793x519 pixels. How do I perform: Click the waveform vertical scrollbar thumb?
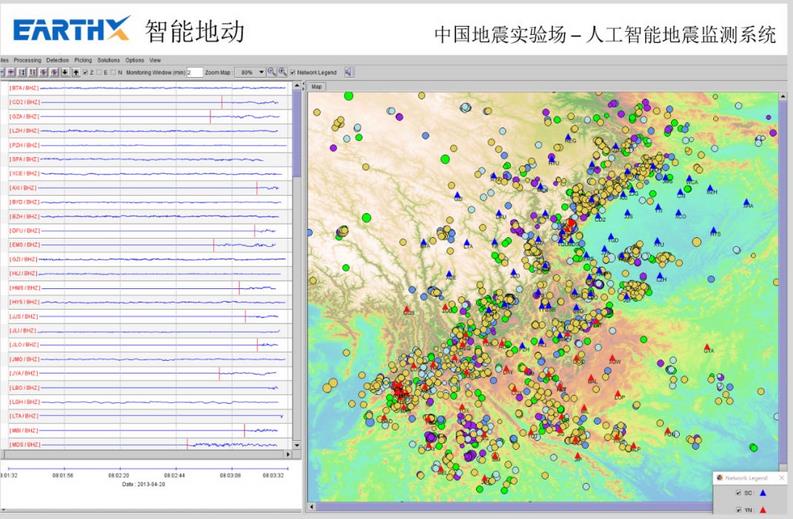[297, 134]
